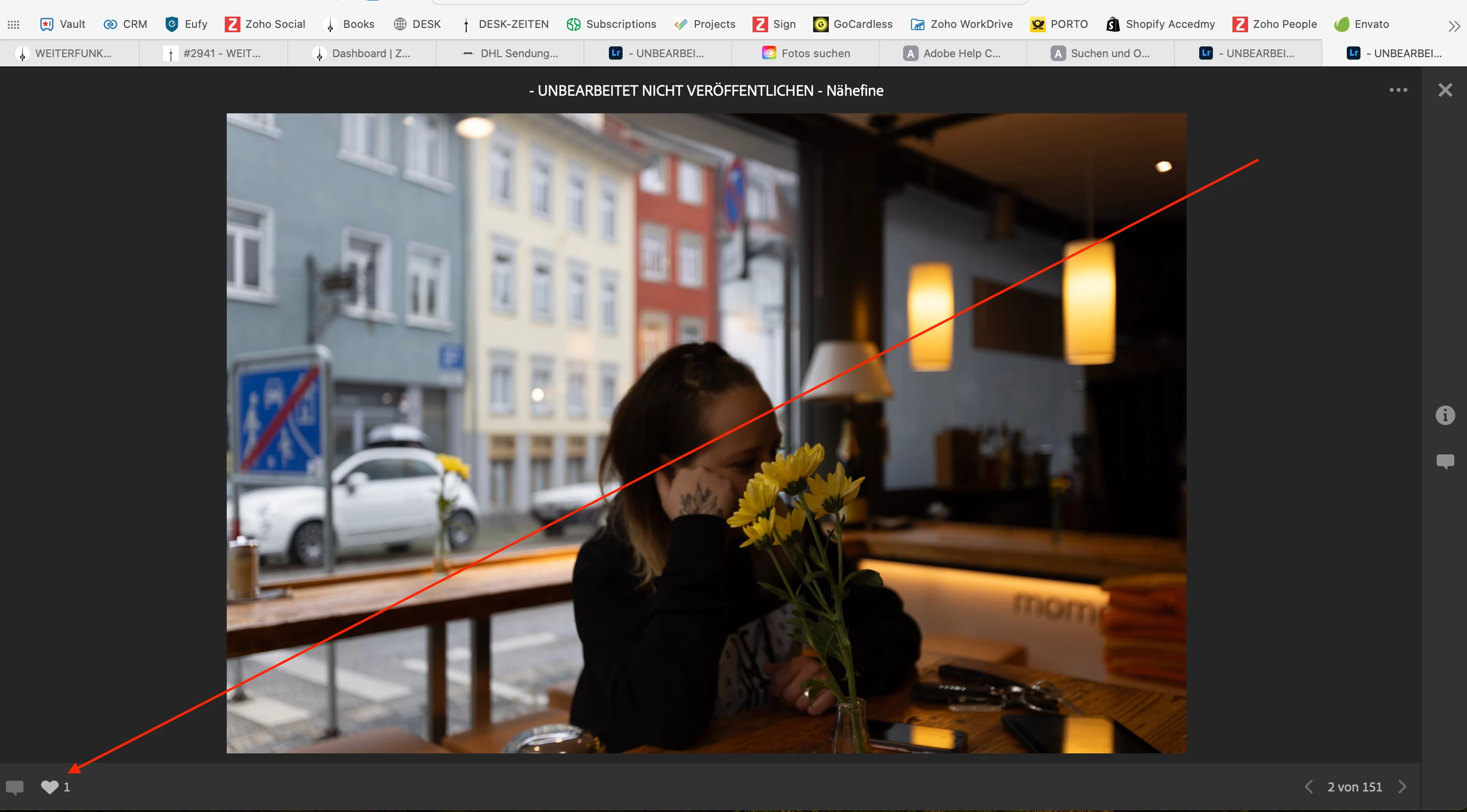Image resolution: width=1467 pixels, height=812 pixels.
Task: Open the three-dots more options menu
Action: tap(1398, 90)
